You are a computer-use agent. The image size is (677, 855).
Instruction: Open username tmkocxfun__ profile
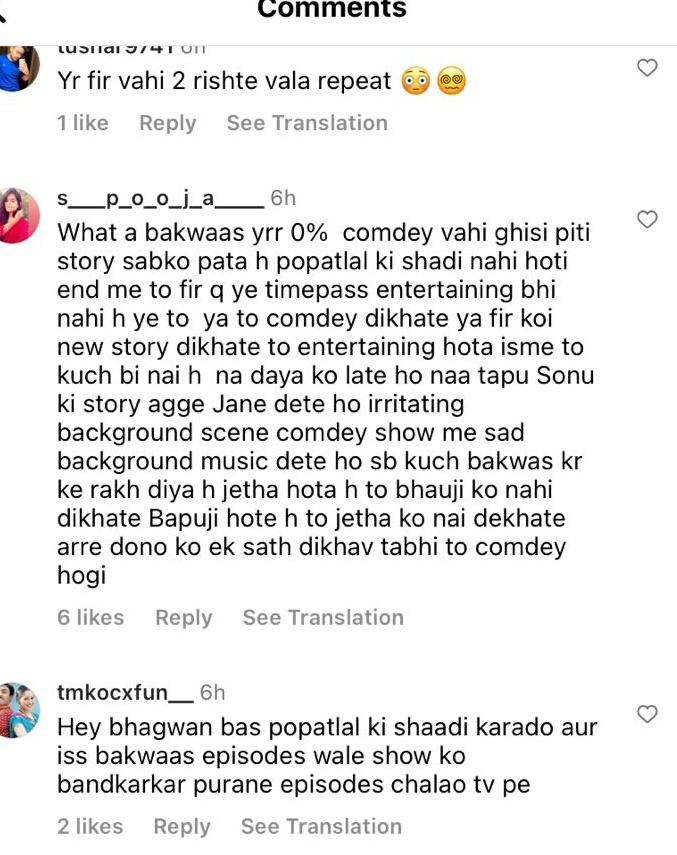point(125,693)
